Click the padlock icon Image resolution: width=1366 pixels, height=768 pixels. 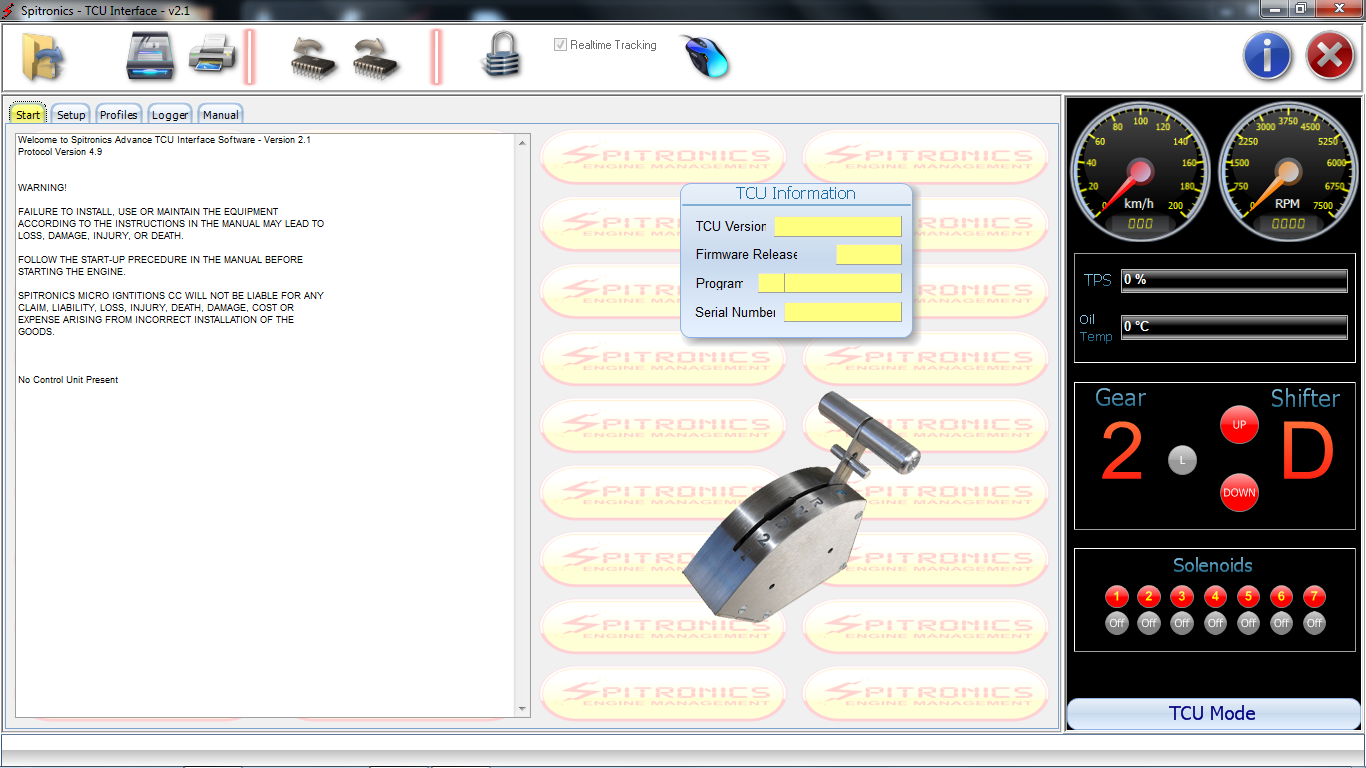[x=500, y=54]
